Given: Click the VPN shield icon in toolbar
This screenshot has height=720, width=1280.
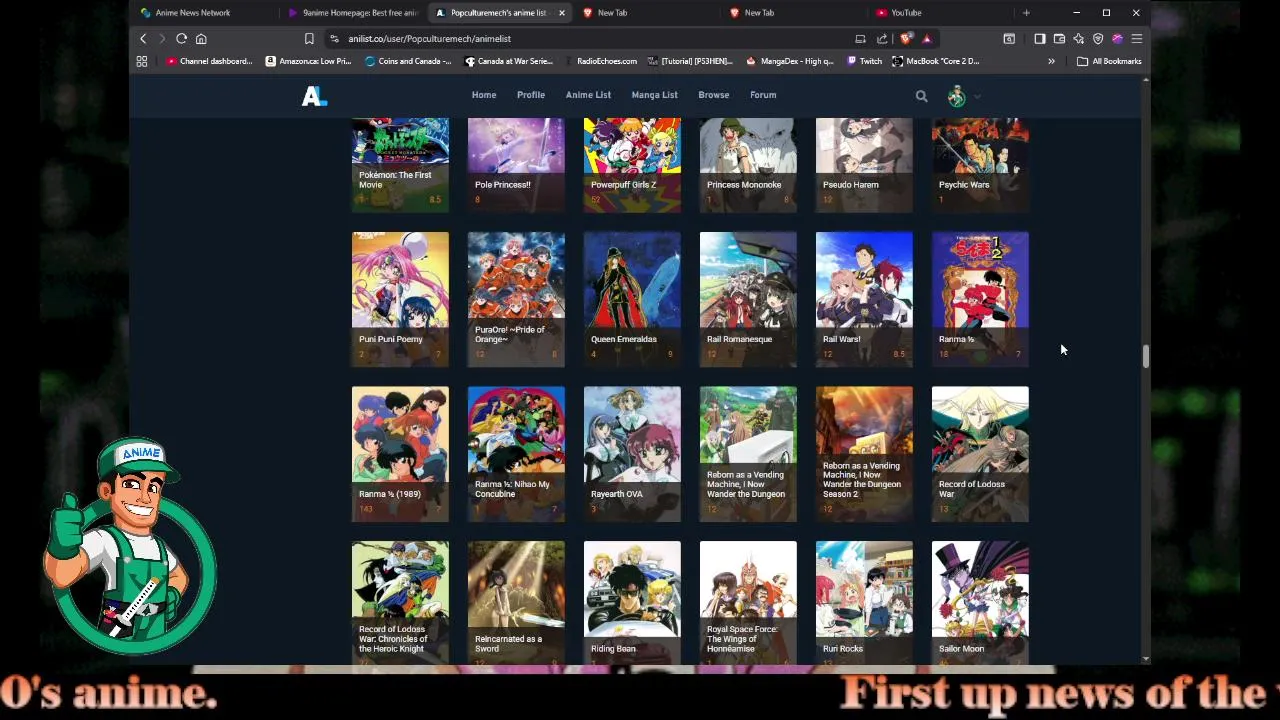Looking at the screenshot, I should pos(1098,39).
